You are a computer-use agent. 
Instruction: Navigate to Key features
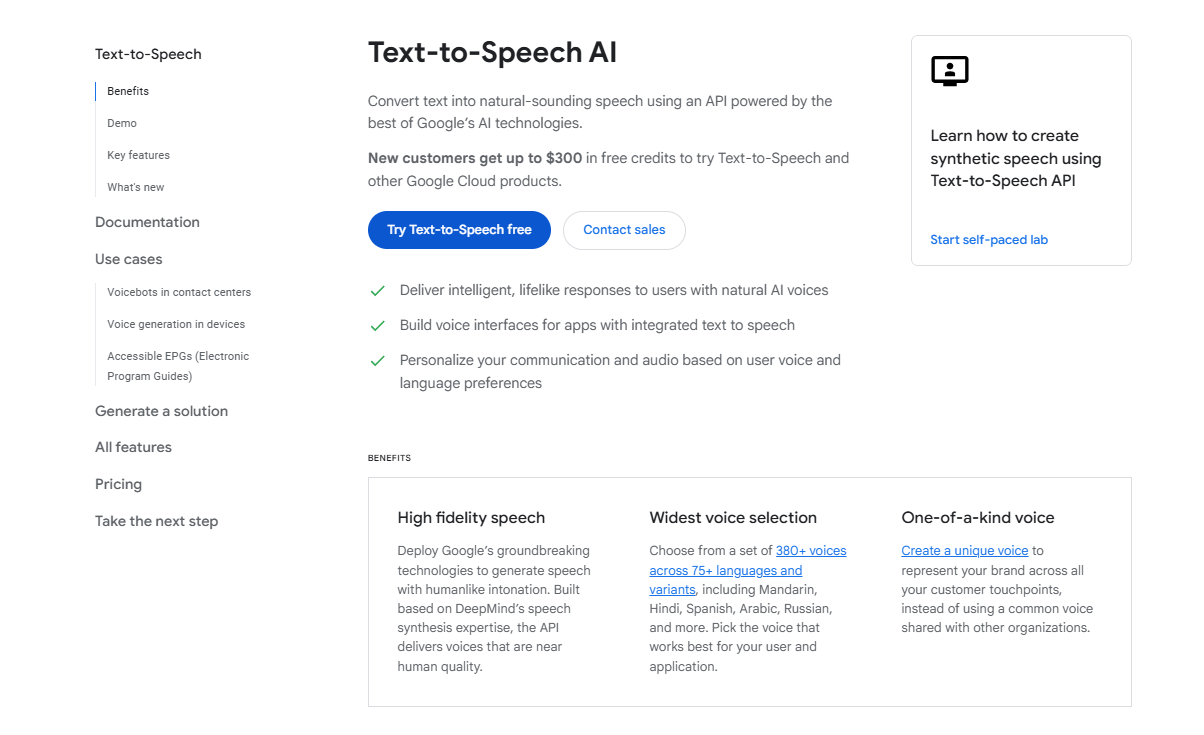(x=138, y=155)
